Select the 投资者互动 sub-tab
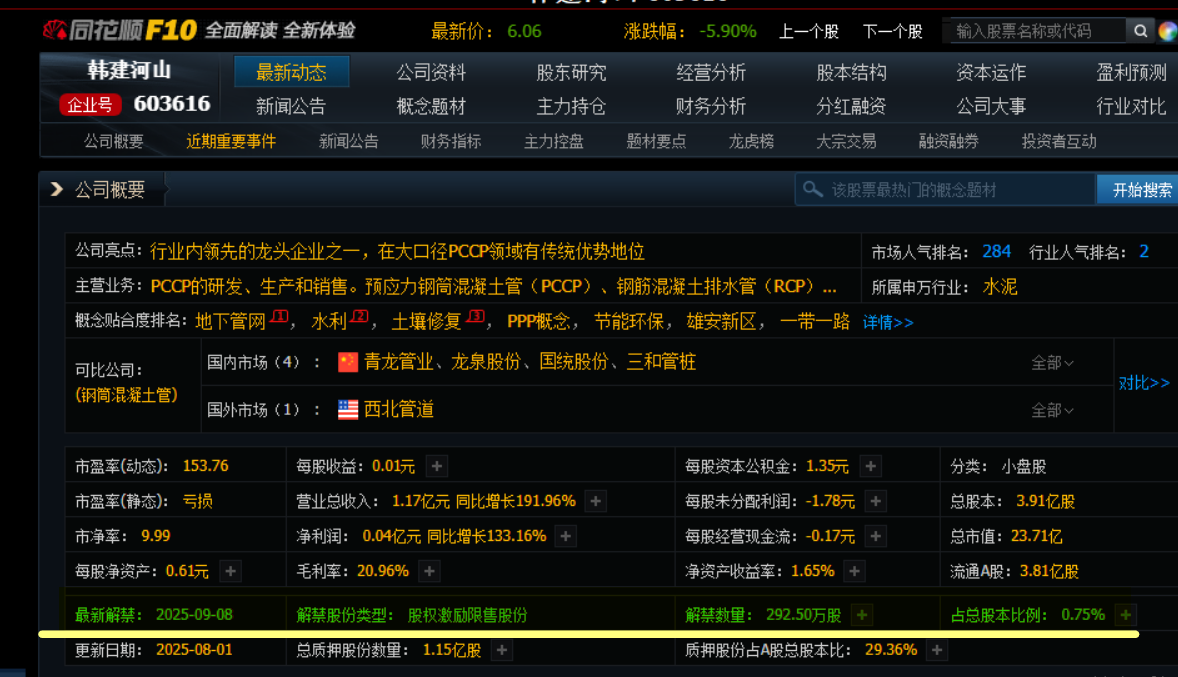 click(x=1059, y=141)
